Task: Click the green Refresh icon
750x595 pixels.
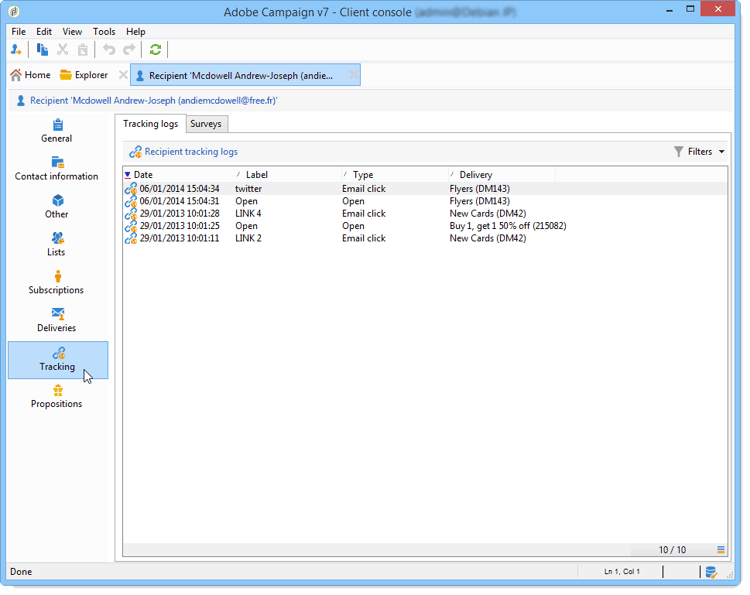Action: 155,49
